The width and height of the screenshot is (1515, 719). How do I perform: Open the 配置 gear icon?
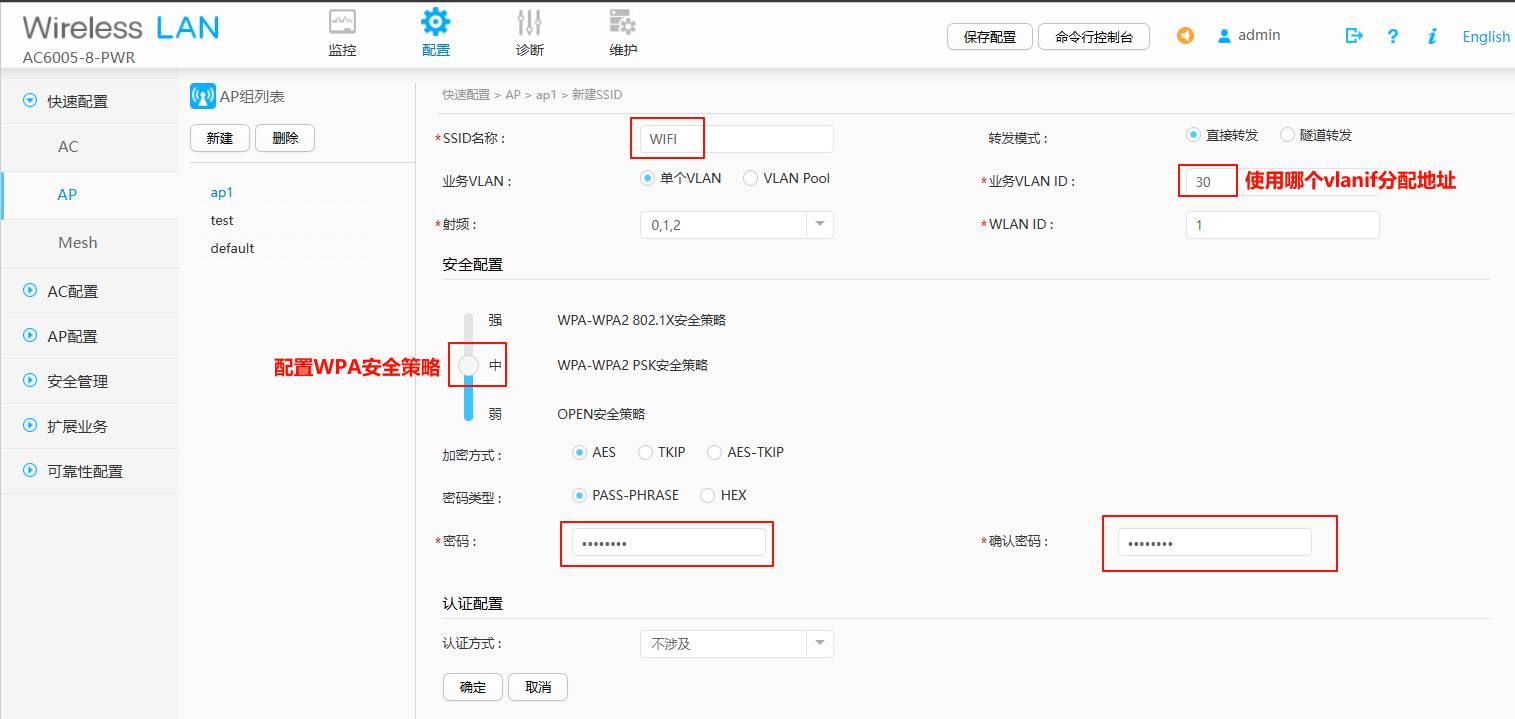(x=435, y=22)
